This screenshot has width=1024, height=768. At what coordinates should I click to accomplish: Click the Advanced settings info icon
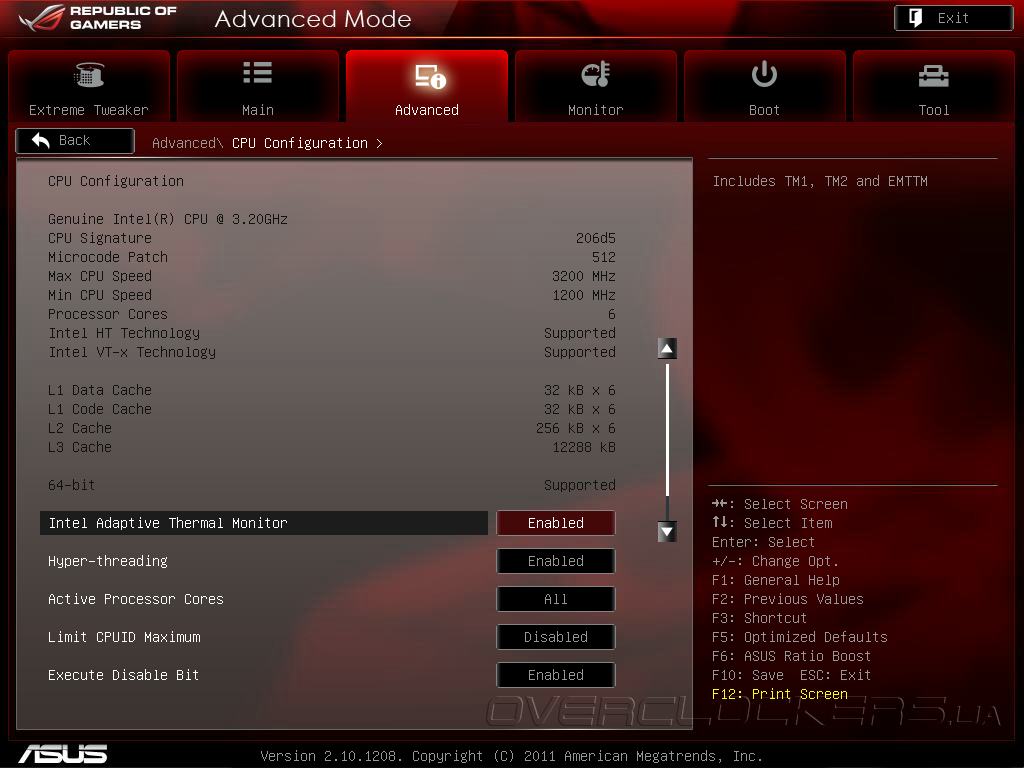[x=430, y=76]
